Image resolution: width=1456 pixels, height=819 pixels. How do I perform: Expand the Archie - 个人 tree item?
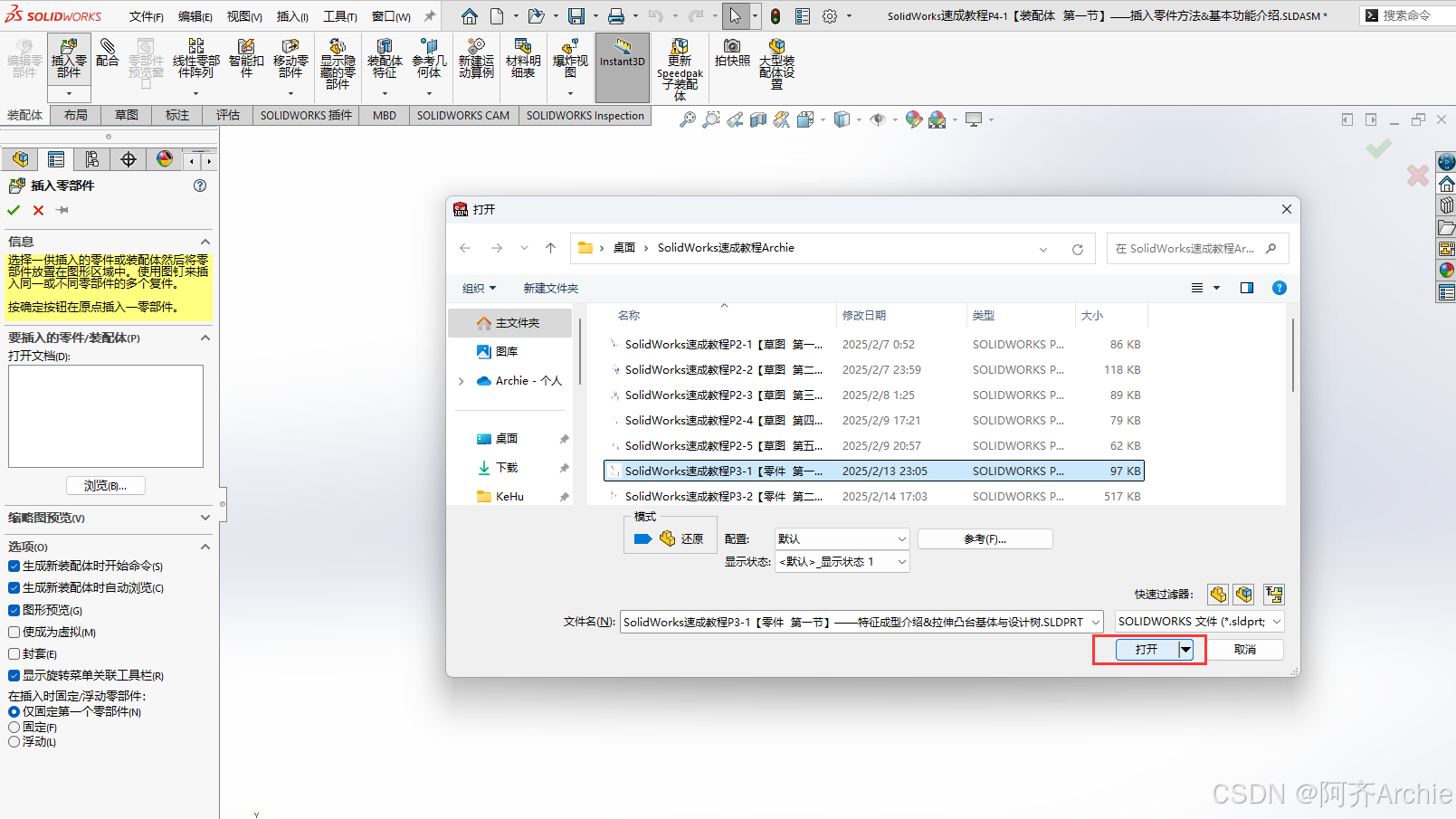[x=462, y=381]
